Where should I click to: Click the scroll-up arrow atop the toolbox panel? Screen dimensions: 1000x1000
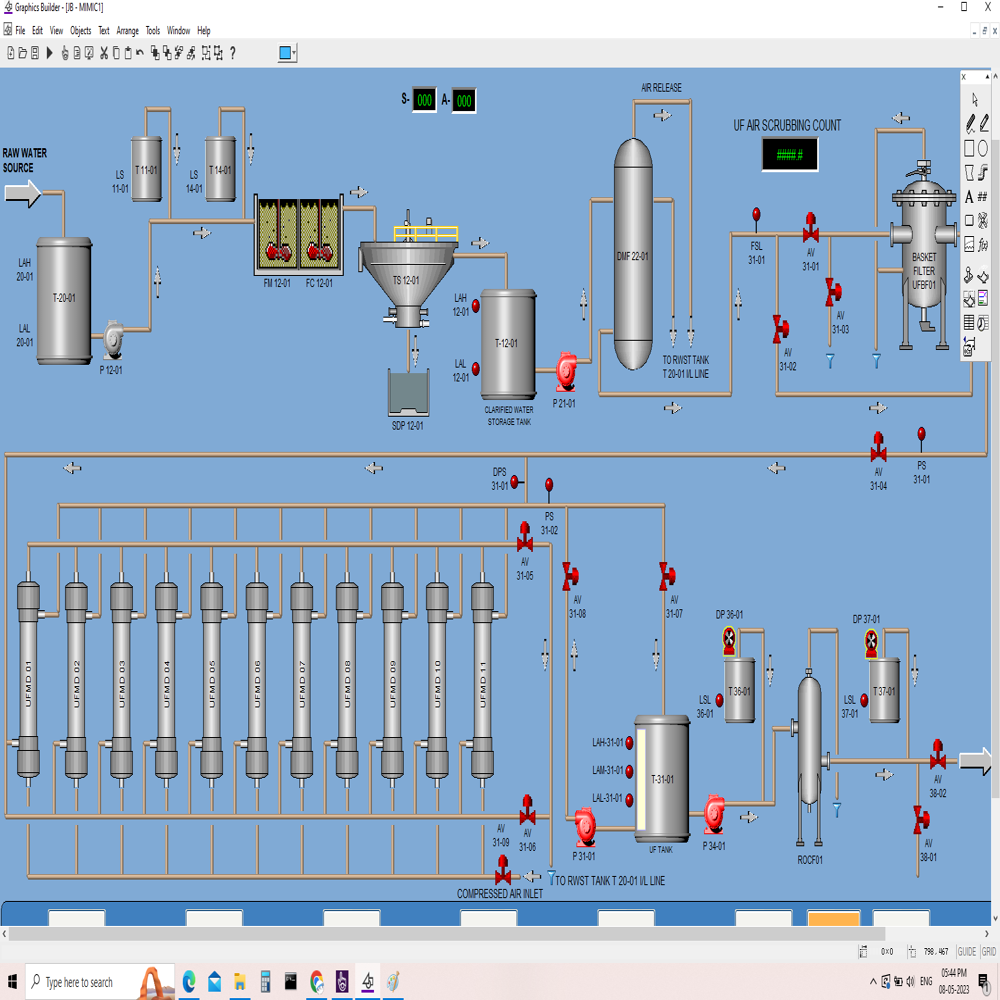coord(988,75)
